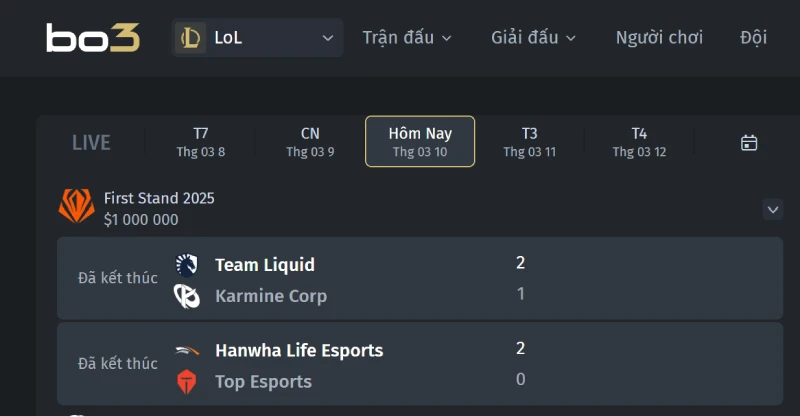The image size is (800, 417).
Task: Click the Karmine Corp team logo
Action: click(187, 295)
